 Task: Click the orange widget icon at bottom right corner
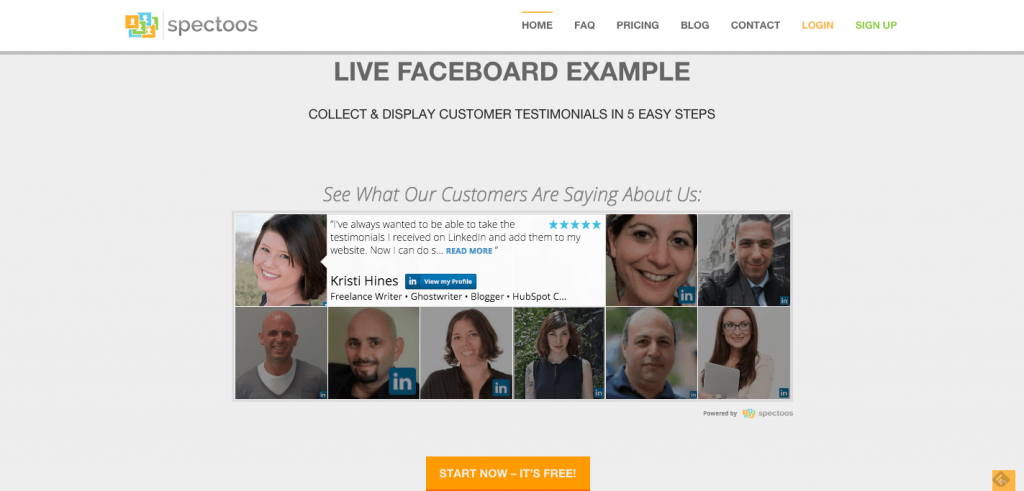1003,480
